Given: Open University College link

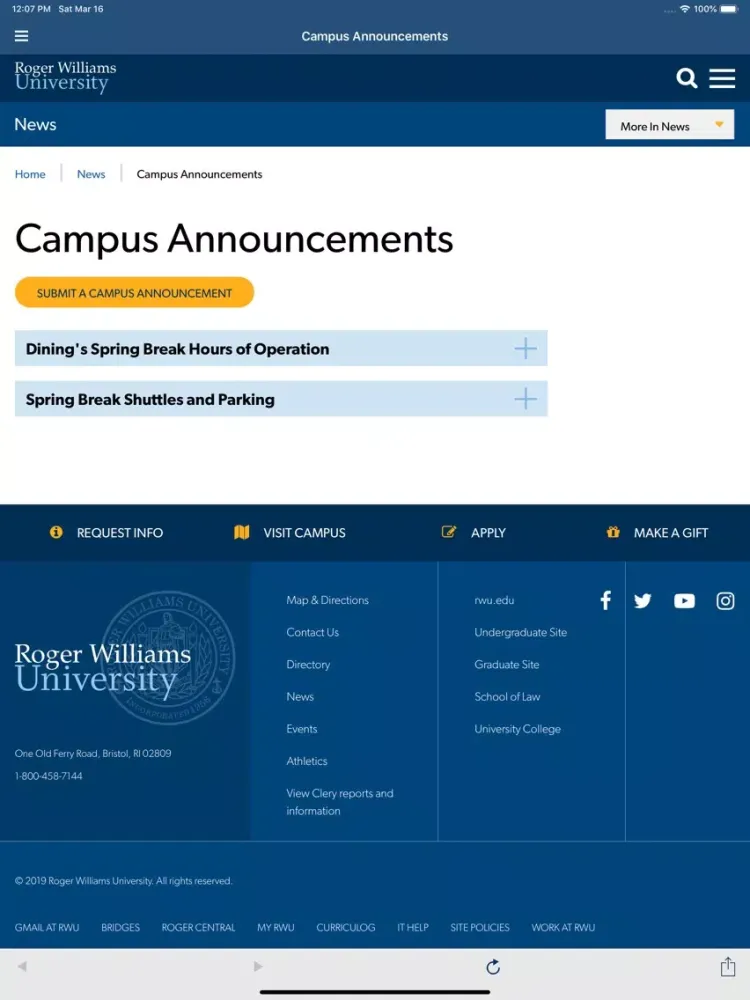Looking at the screenshot, I should (x=517, y=729).
